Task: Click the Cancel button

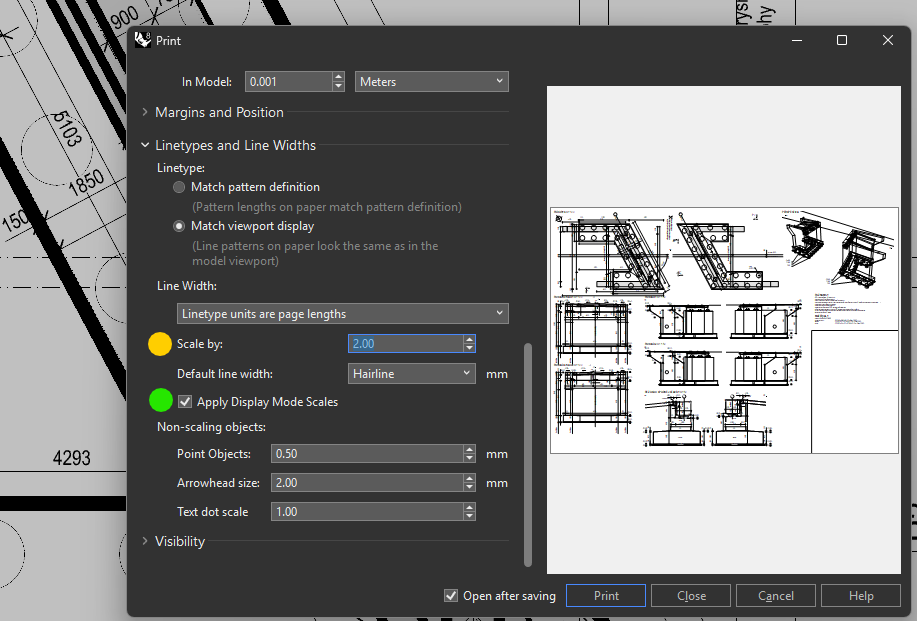Action: tap(776, 596)
